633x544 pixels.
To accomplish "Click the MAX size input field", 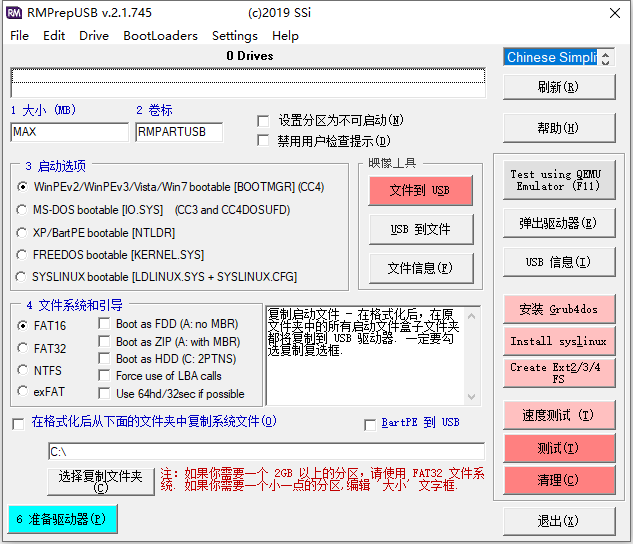I will [69, 132].
